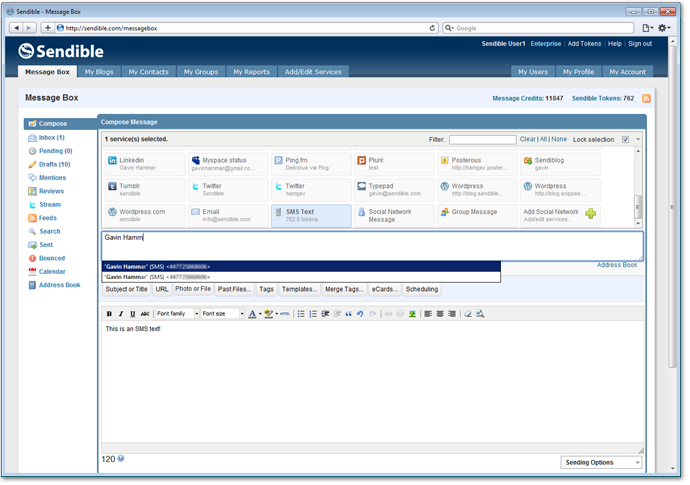Click the insert image icon

point(413,315)
